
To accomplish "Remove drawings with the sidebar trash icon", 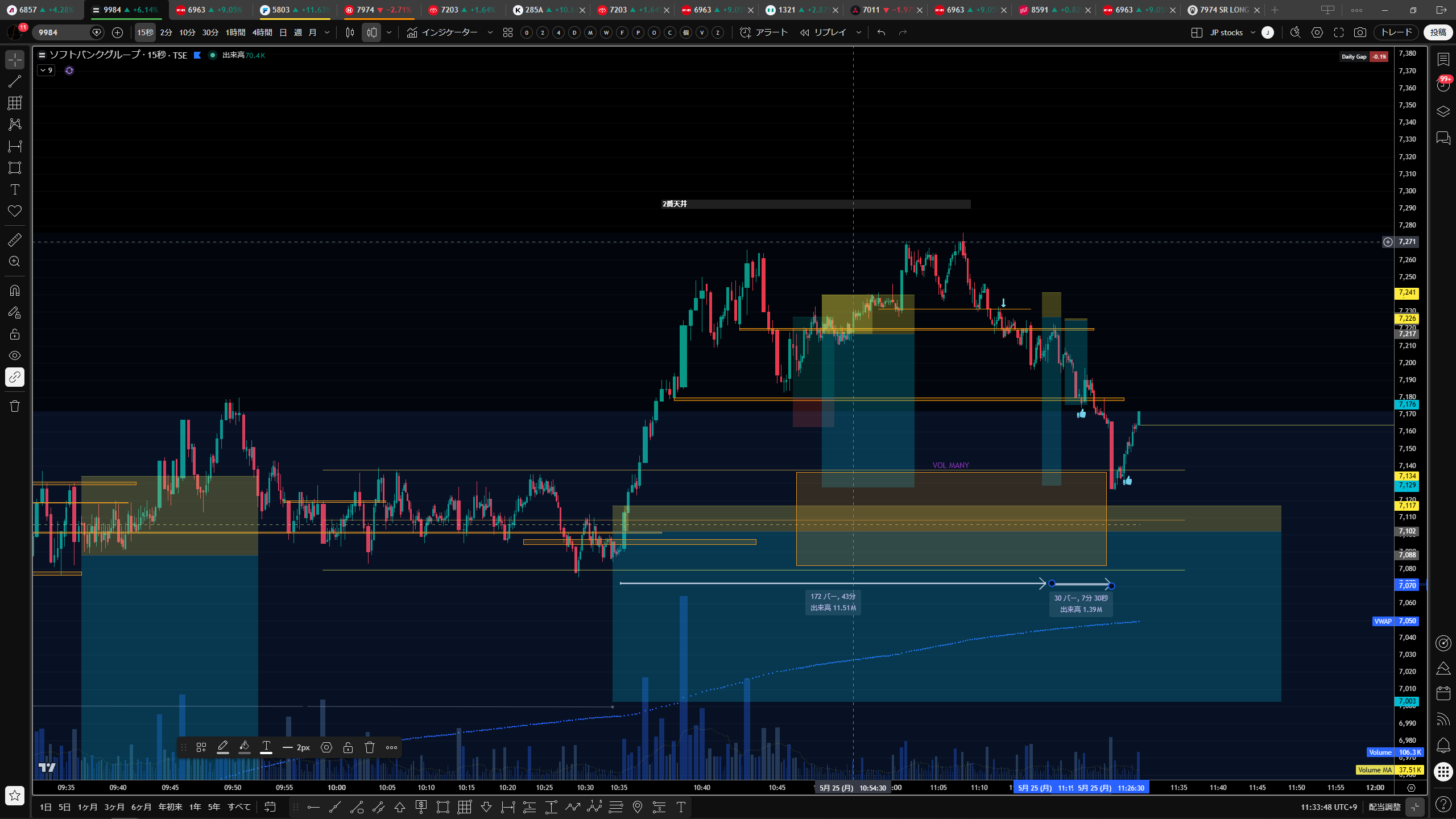I will (15, 406).
